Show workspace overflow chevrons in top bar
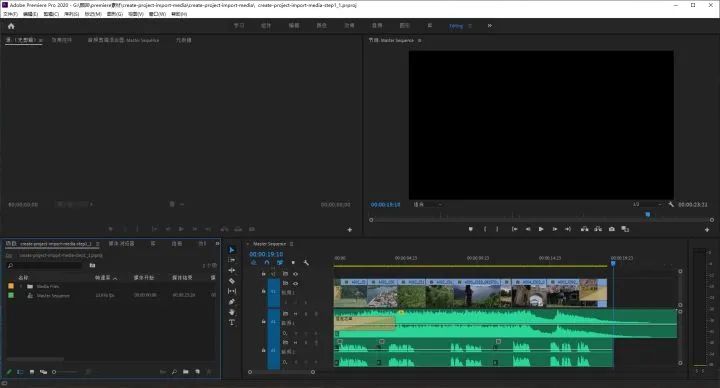The width and height of the screenshot is (720, 388). pyautogui.click(x=489, y=26)
